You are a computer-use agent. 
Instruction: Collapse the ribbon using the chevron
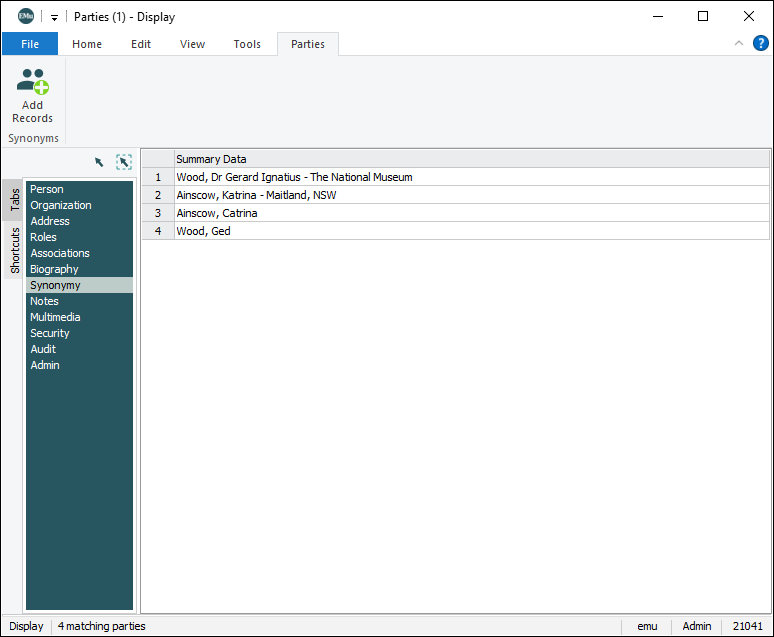[739, 43]
